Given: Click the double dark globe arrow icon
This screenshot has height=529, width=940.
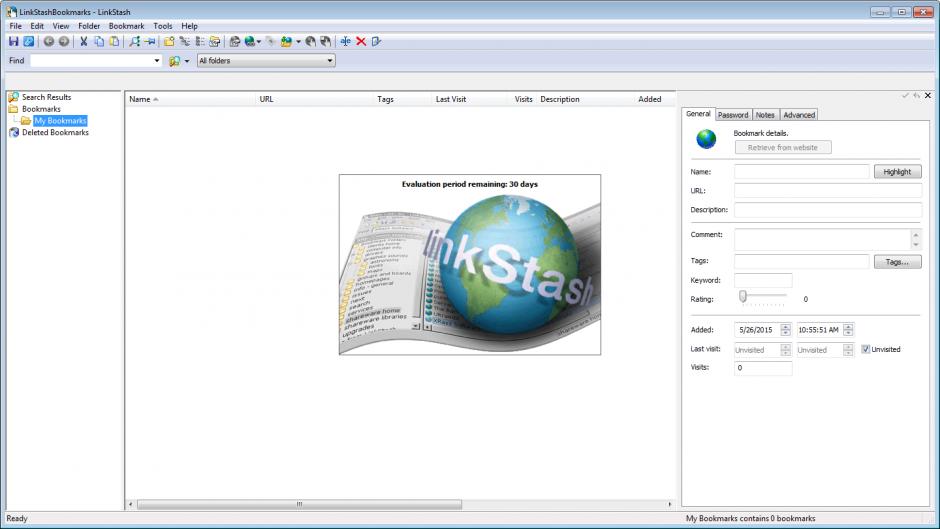Looking at the screenshot, I should (326, 41).
